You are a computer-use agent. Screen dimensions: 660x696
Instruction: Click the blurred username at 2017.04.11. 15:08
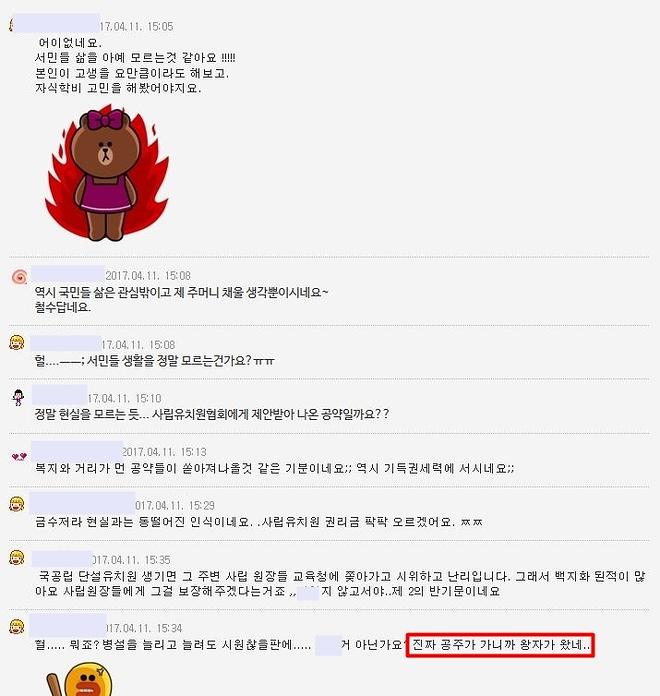[68, 274]
